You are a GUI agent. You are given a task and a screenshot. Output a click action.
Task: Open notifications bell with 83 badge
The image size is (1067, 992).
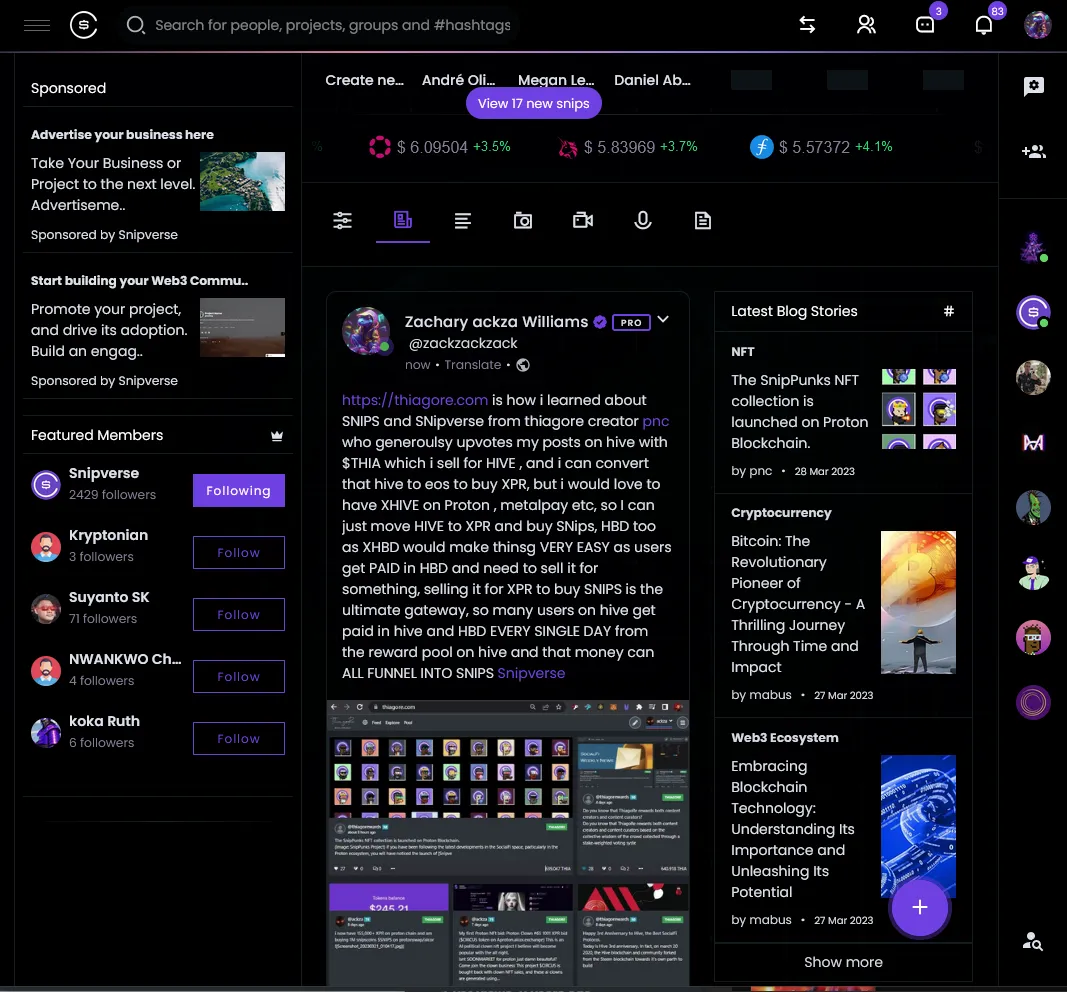coord(984,25)
